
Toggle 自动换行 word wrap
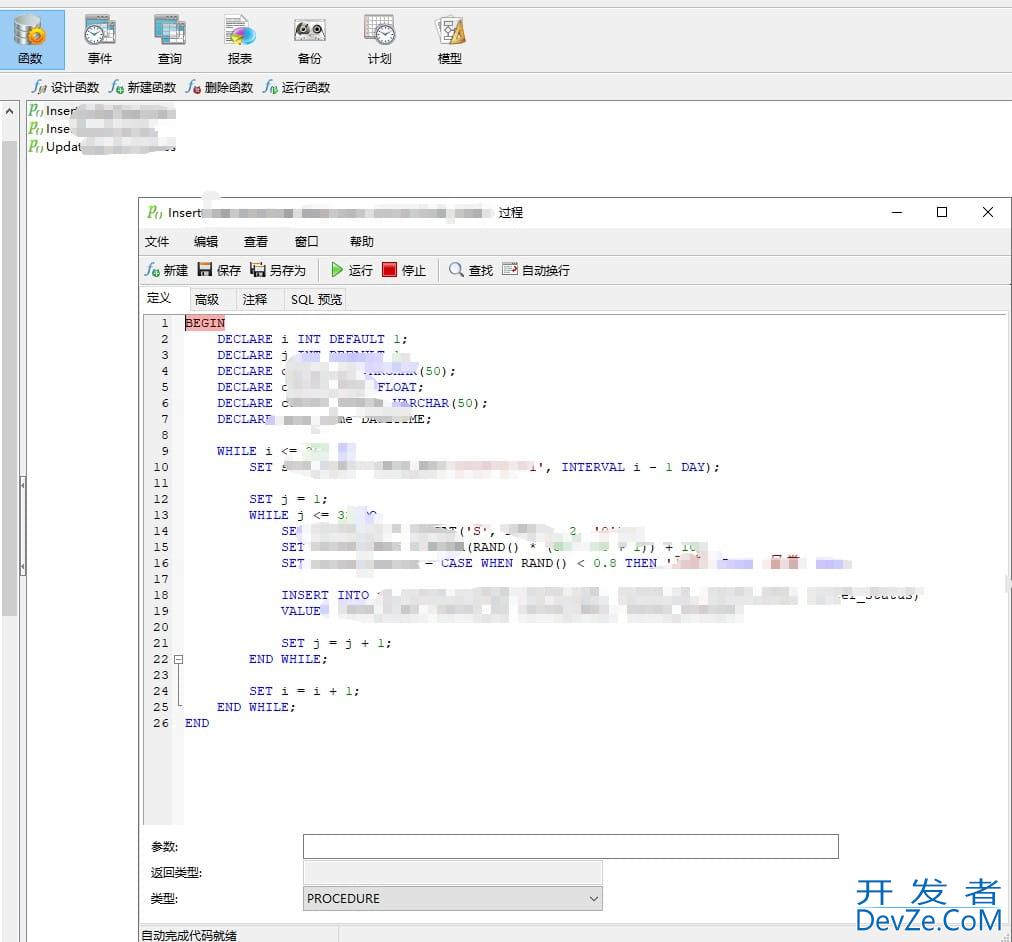536,270
